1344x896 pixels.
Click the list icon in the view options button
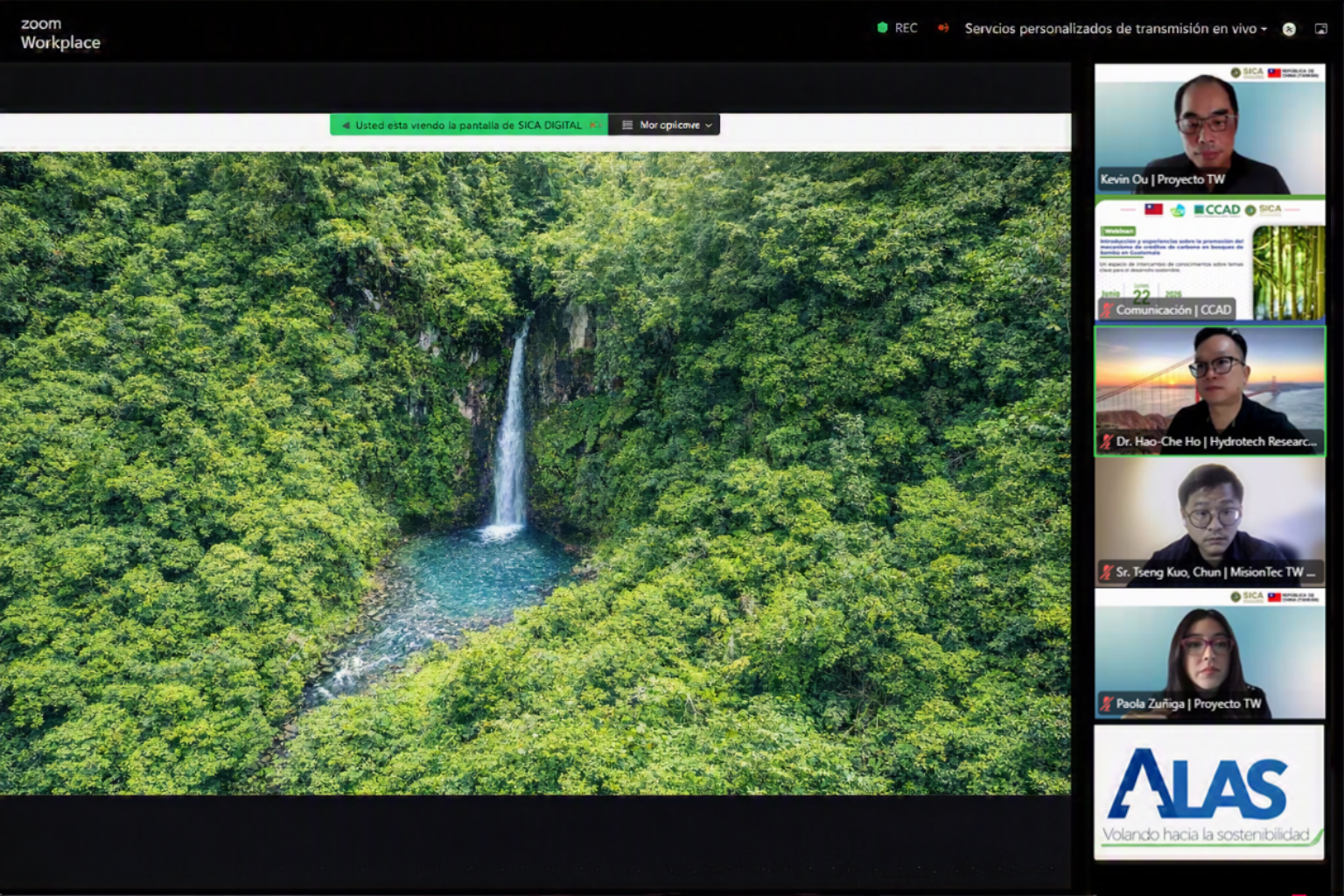[626, 125]
